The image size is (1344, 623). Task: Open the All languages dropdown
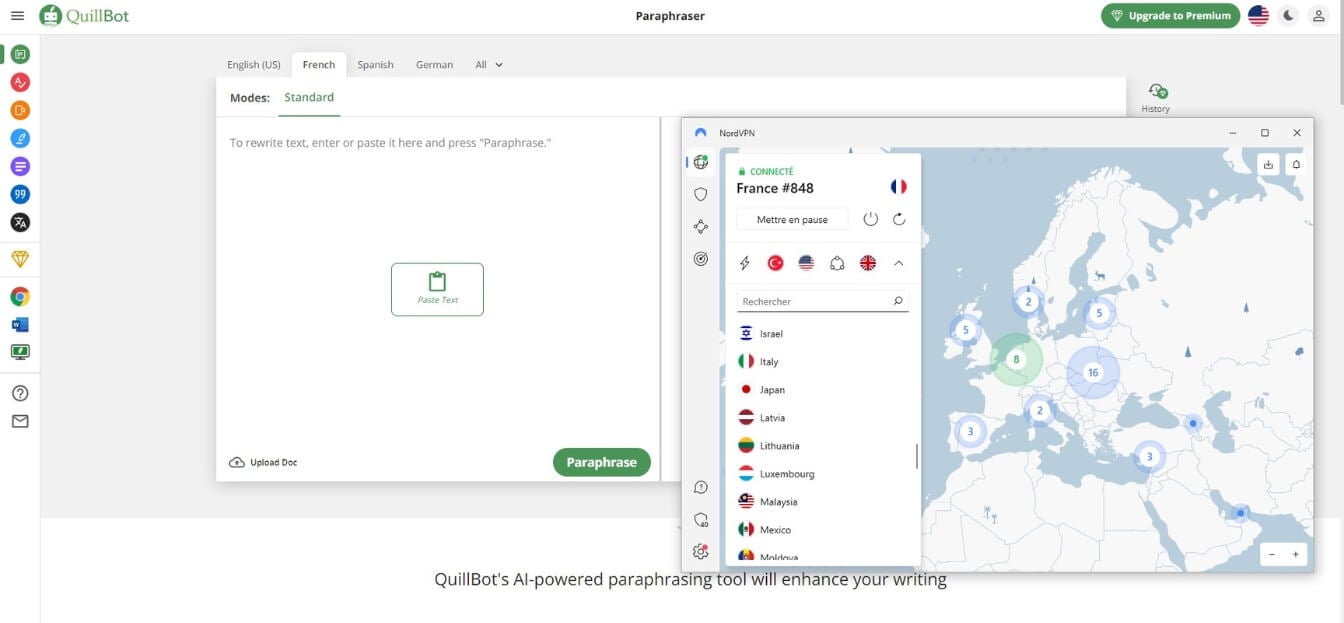pyautogui.click(x=489, y=64)
